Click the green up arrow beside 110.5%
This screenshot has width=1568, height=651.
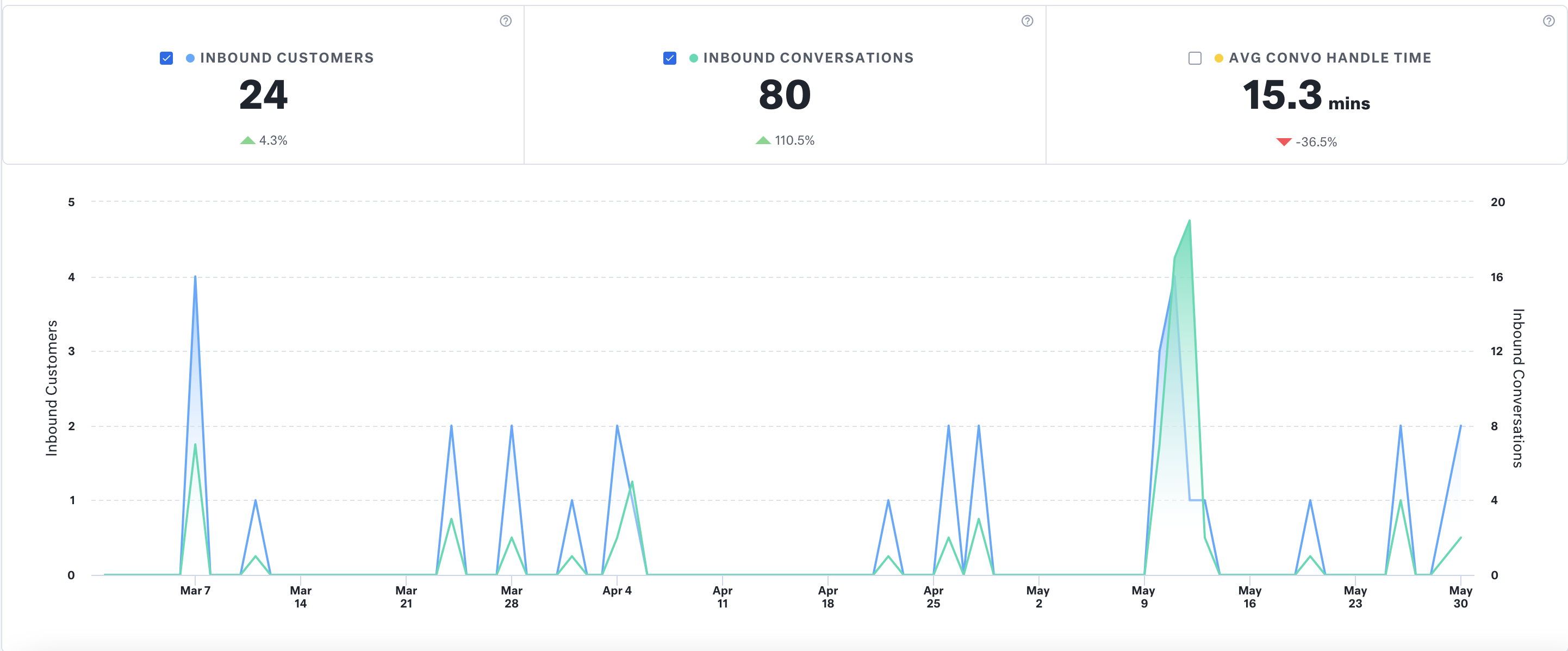click(x=763, y=140)
